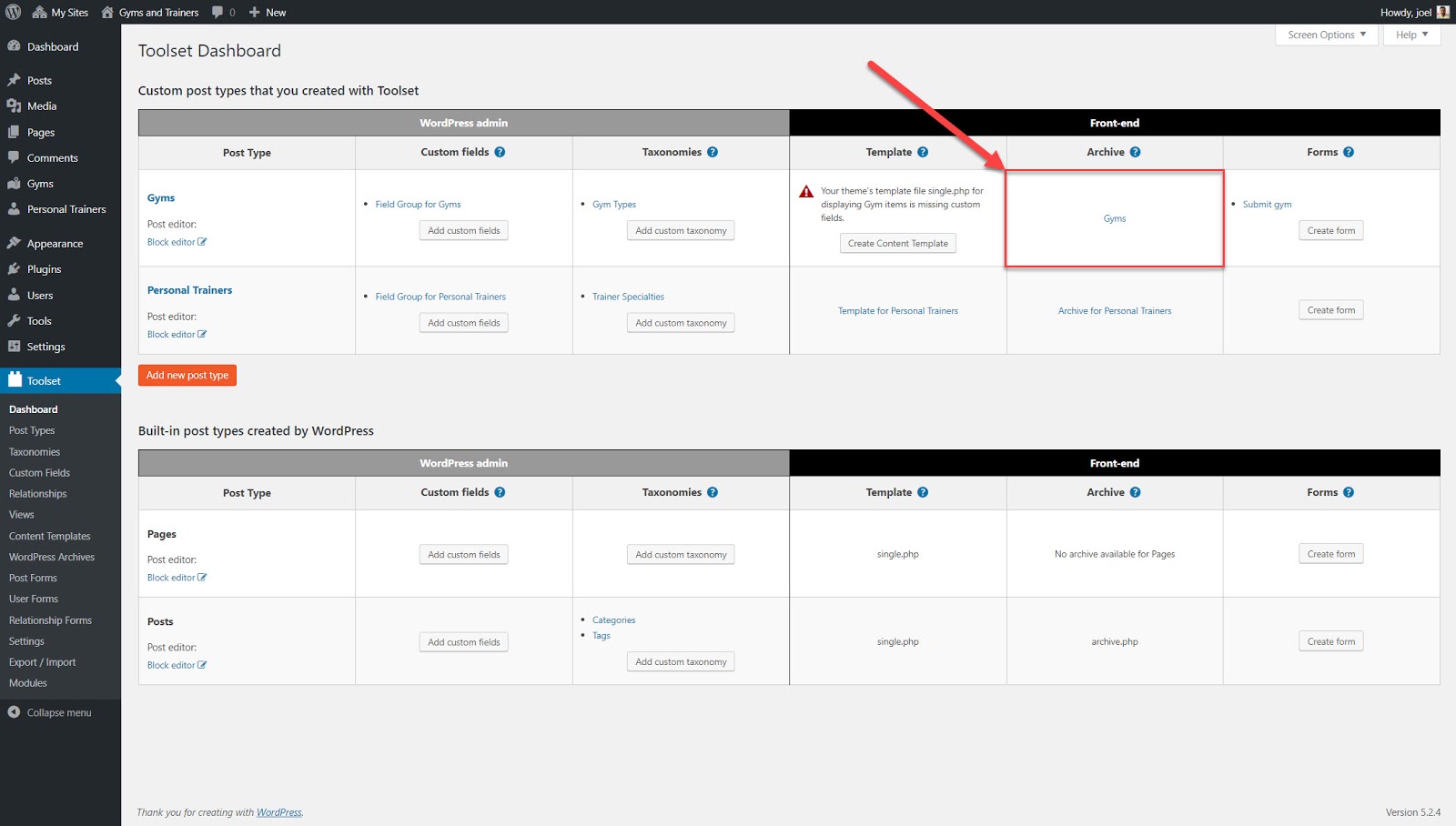This screenshot has height=826, width=1456.
Task: Click the warning triangle in the Gyms Template cell
Action: coord(804,191)
